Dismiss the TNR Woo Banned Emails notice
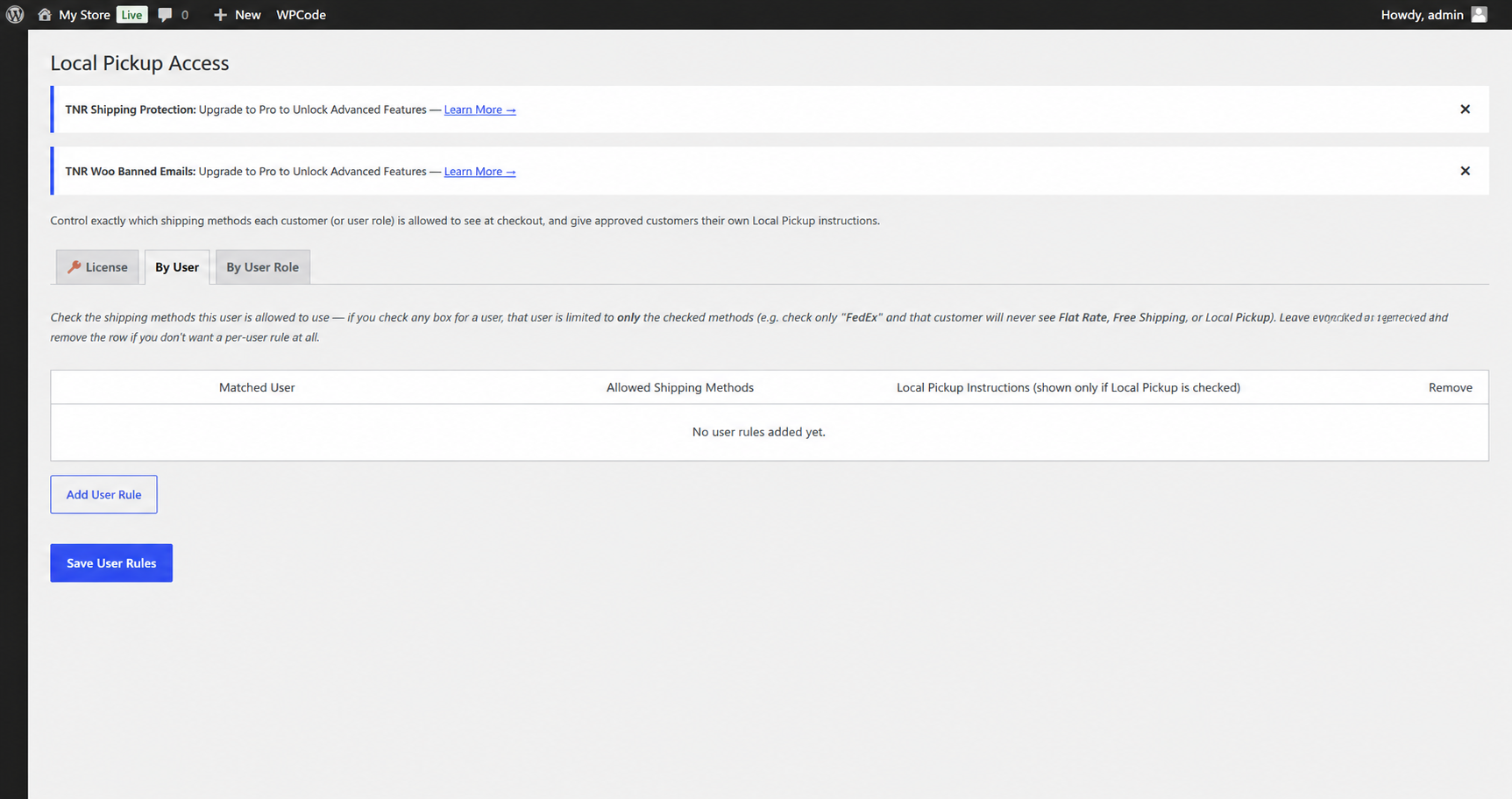The height and width of the screenshot is (799, 1512). pyautogui.click(x=1465, y=171)
